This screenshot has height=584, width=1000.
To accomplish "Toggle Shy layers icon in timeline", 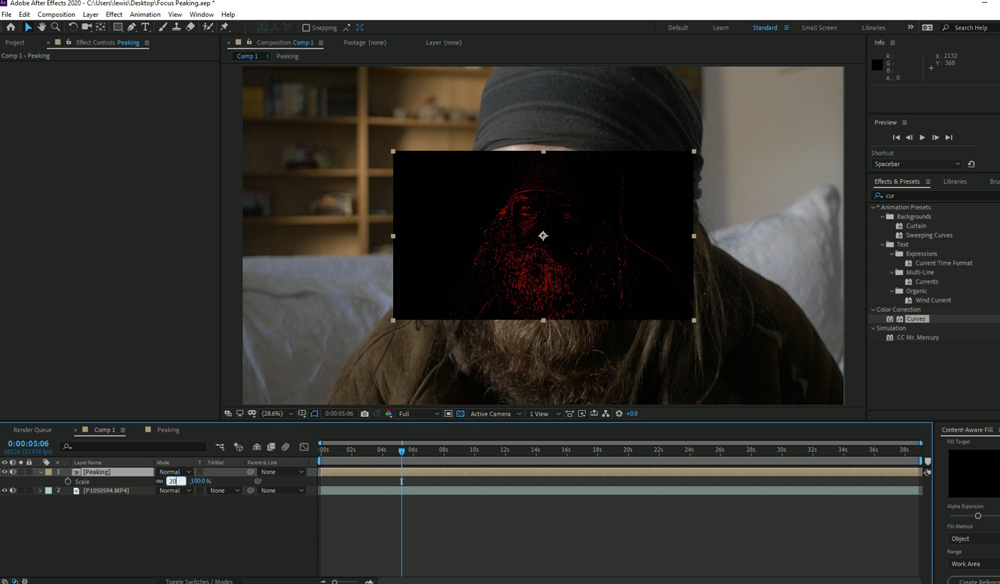I will click(256, 447).
